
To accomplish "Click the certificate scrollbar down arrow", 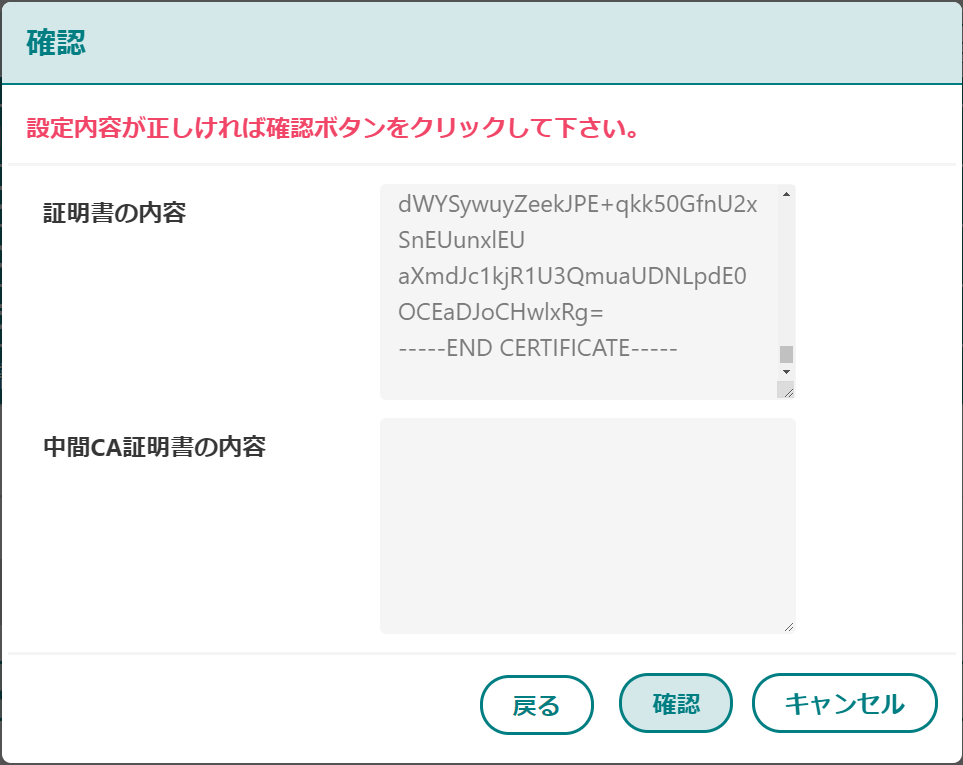I will (786, 371).
